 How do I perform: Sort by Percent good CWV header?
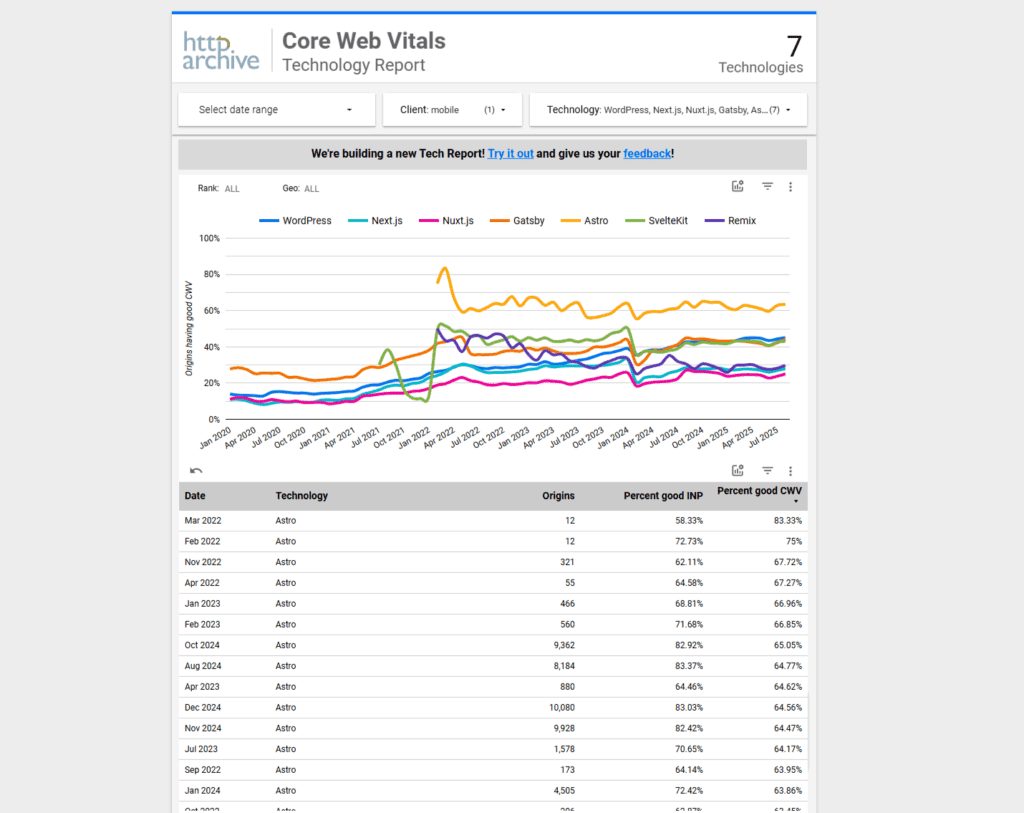coord(760,491)
